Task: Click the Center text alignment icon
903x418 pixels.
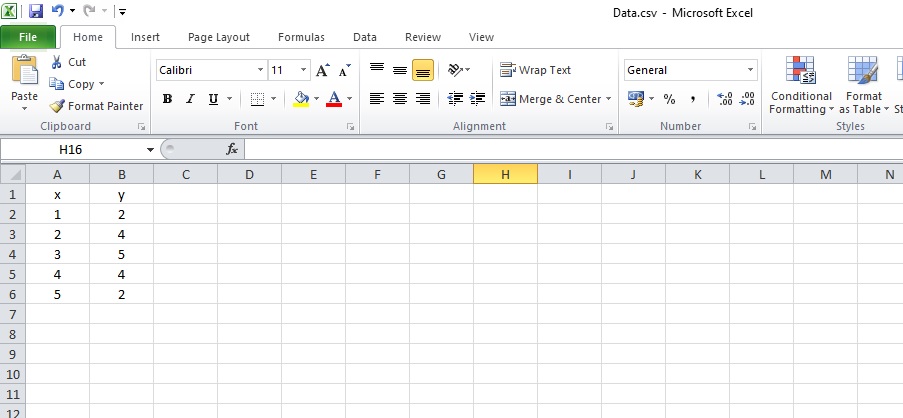Action: (x=400, y=99)
